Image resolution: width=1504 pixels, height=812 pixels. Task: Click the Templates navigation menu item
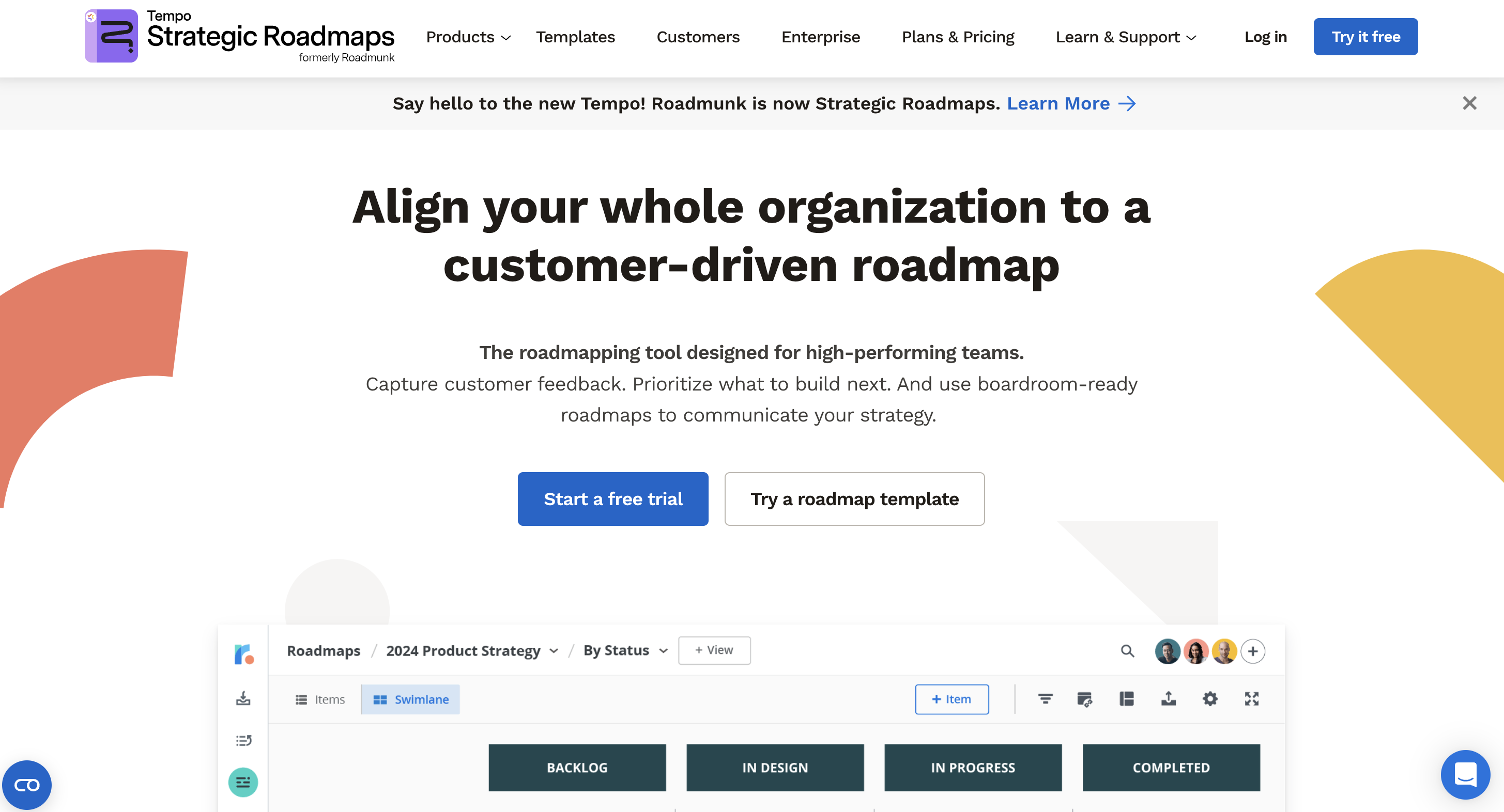point(576,37)
